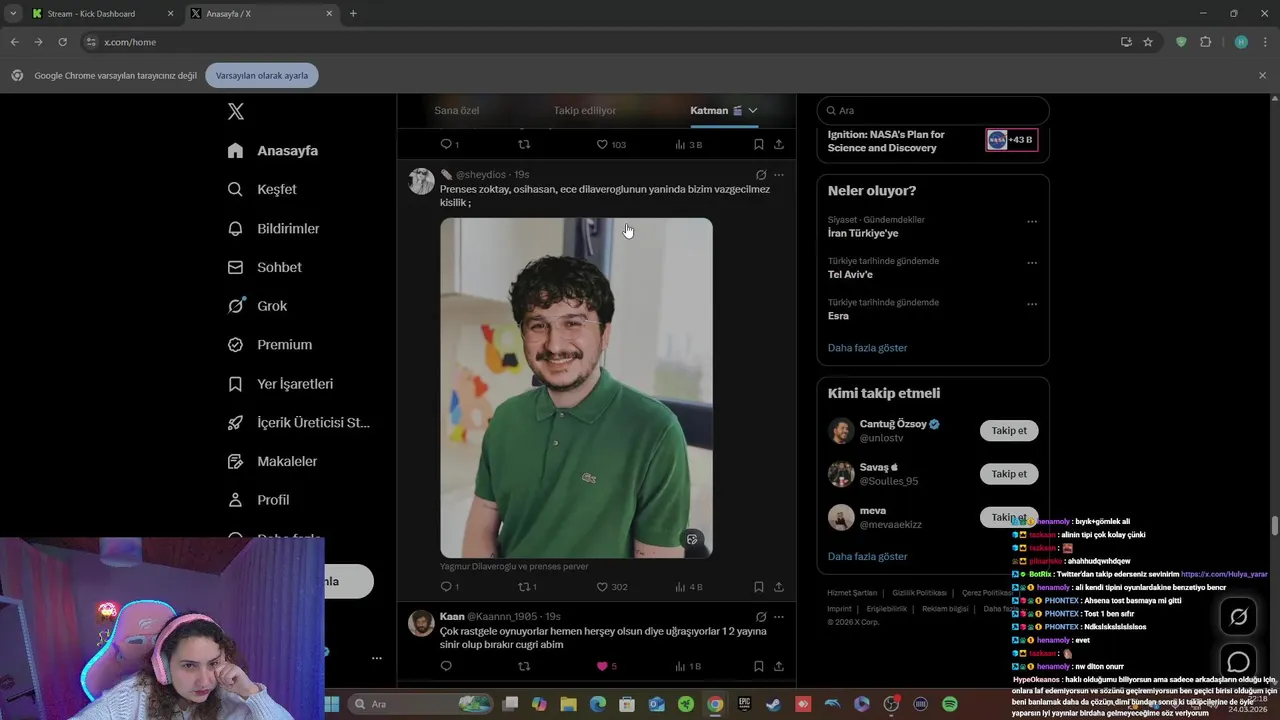Follow Cantuğ Özsoy with Takip et

coord(1009,431)
